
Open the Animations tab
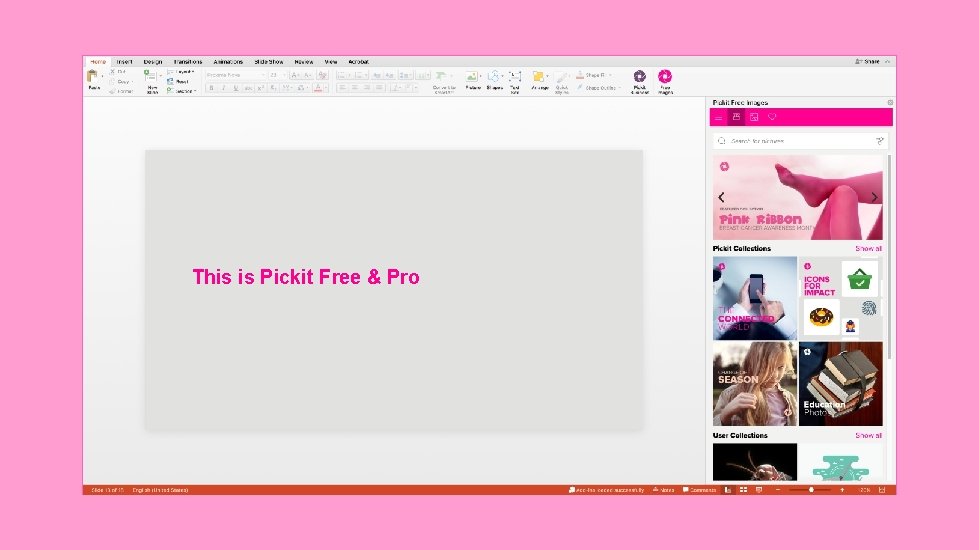point(228,62)
